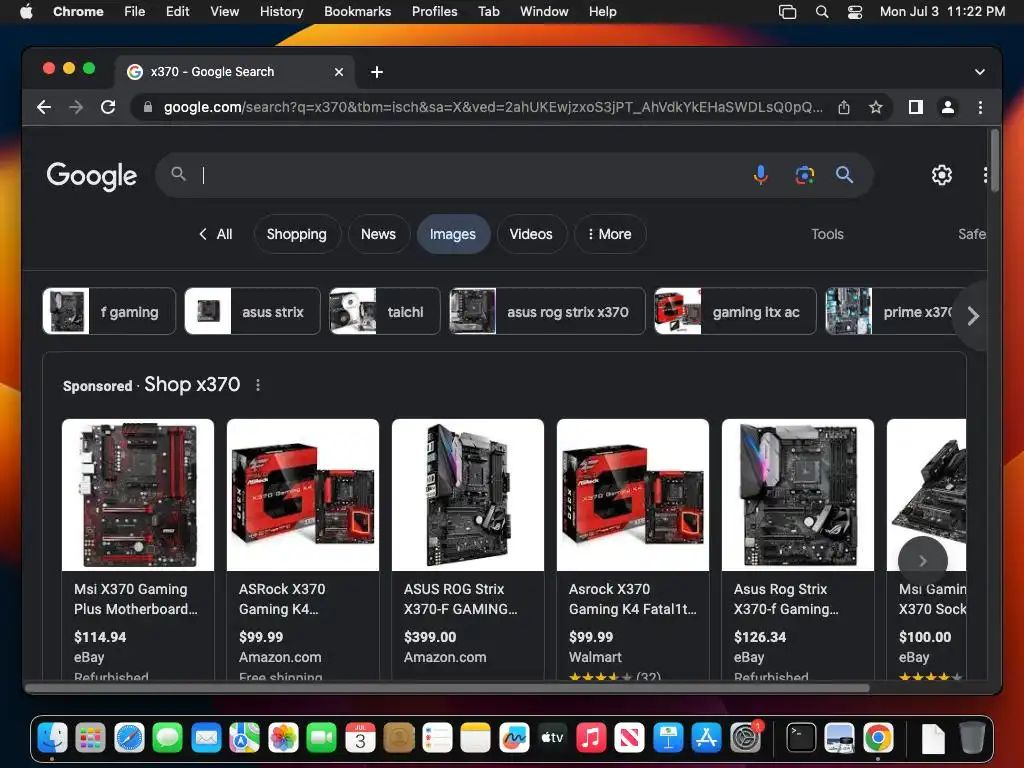This screenshot has width=1024, height=768.
Task: Bookmark this page with star icon
Action: (x=876, y=107)
